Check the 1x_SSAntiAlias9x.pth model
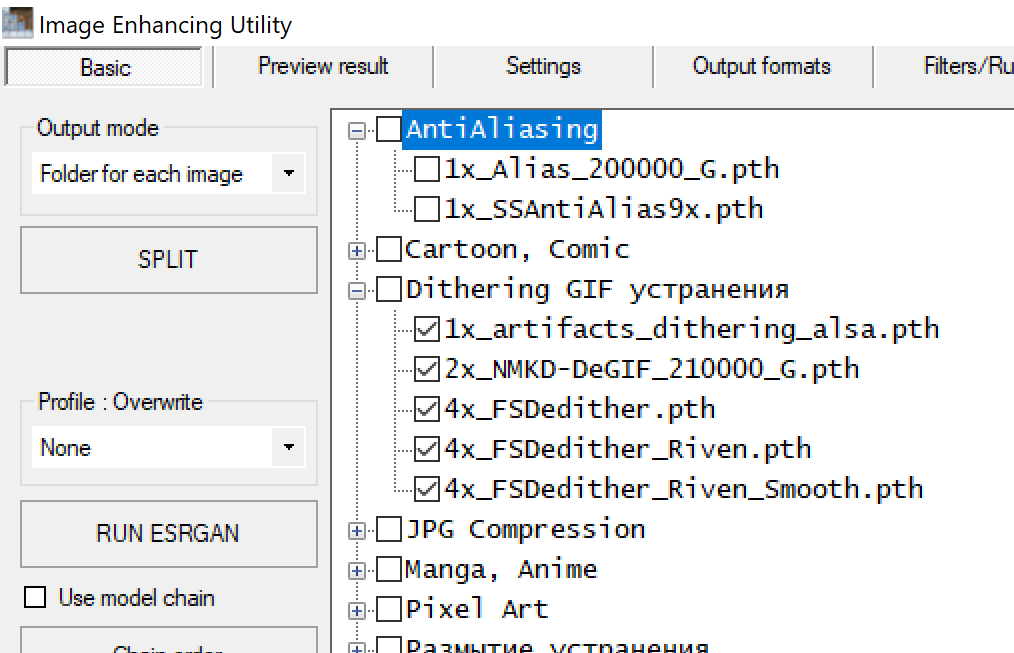1014x653 pixels. point(427,208)
